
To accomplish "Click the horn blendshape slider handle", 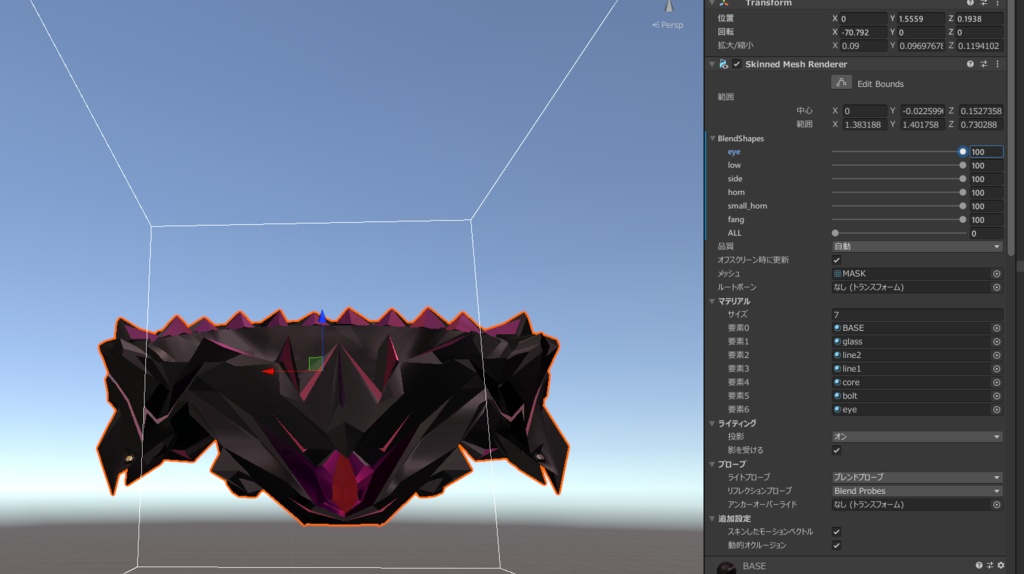I will pos(963,193).
